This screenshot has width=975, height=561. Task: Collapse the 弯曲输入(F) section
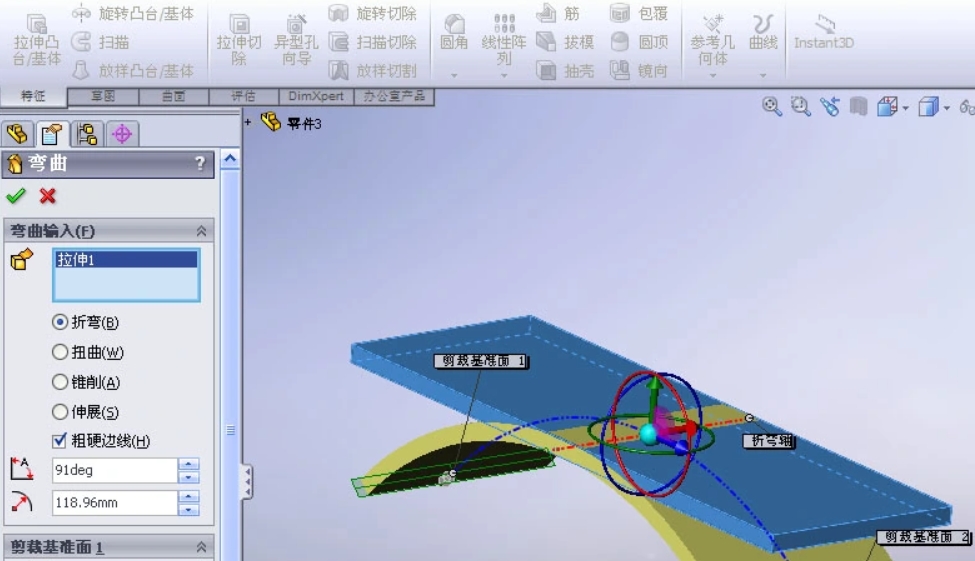[201, 231]
